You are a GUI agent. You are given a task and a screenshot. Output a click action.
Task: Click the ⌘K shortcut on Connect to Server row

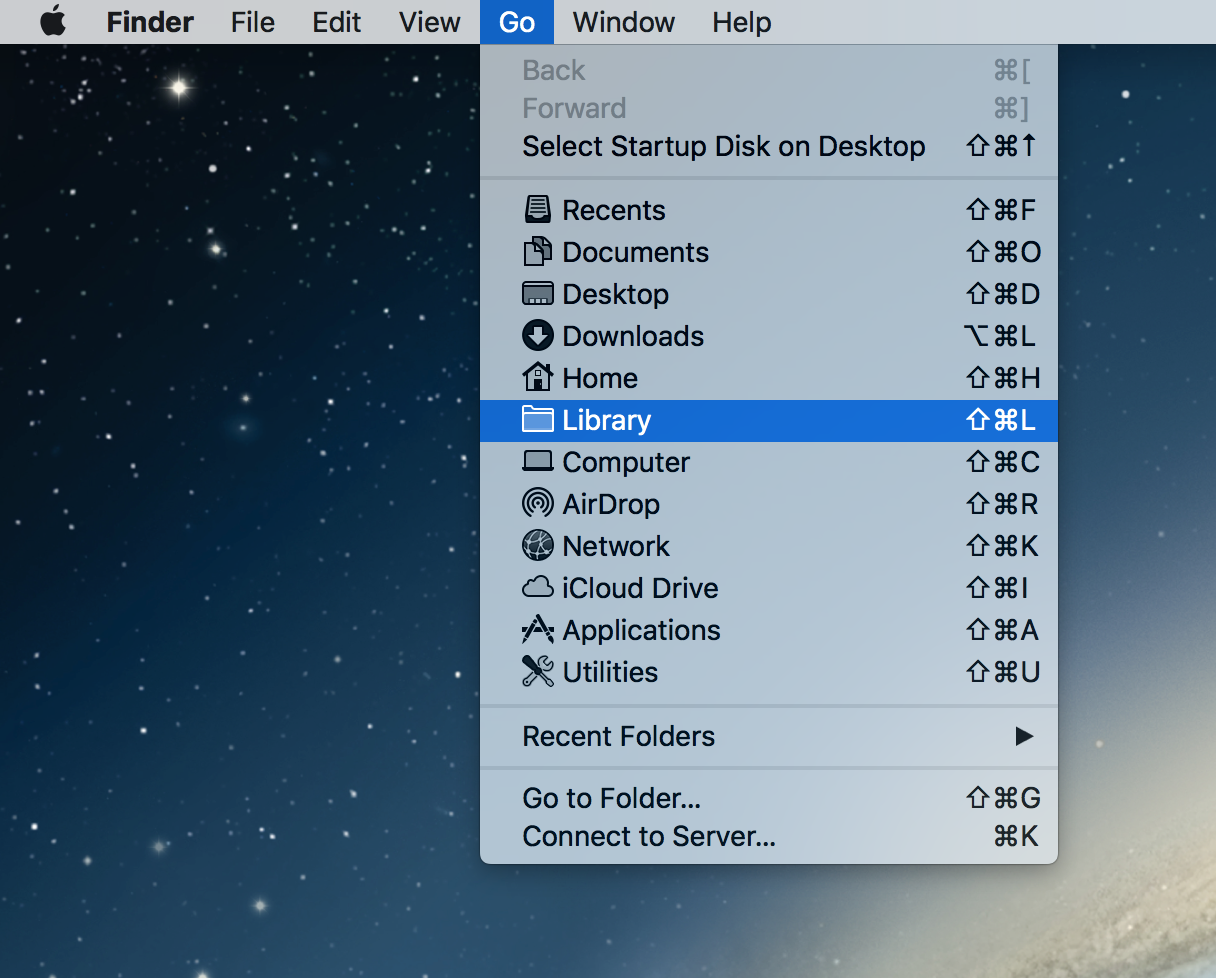(1016, 836)
